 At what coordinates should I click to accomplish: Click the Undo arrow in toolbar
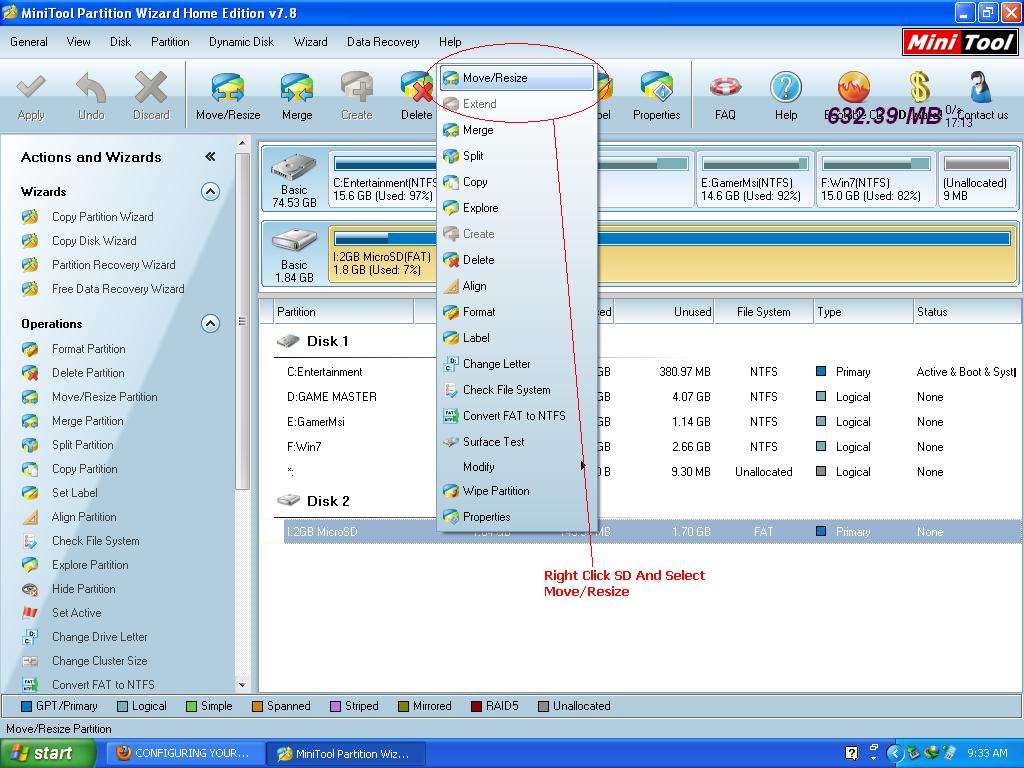pos(91,88)
